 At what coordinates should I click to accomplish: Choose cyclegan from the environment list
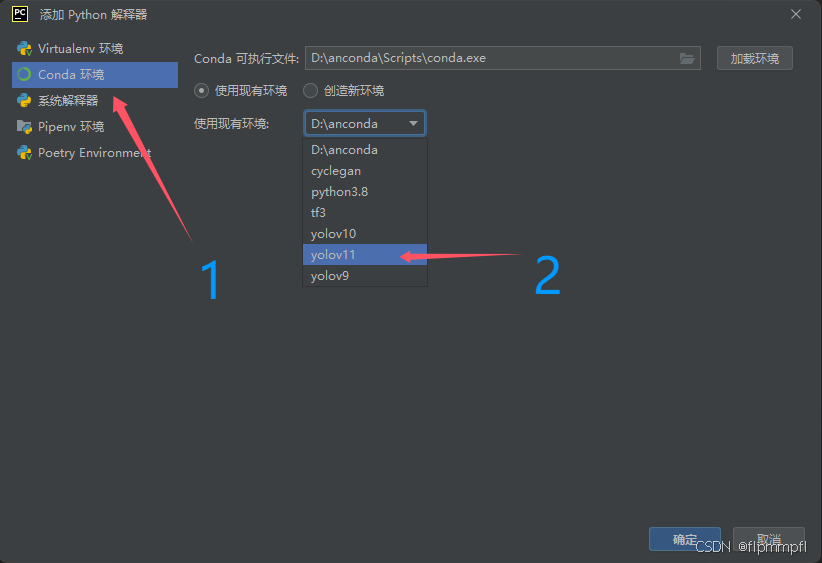tap(365, 171)
